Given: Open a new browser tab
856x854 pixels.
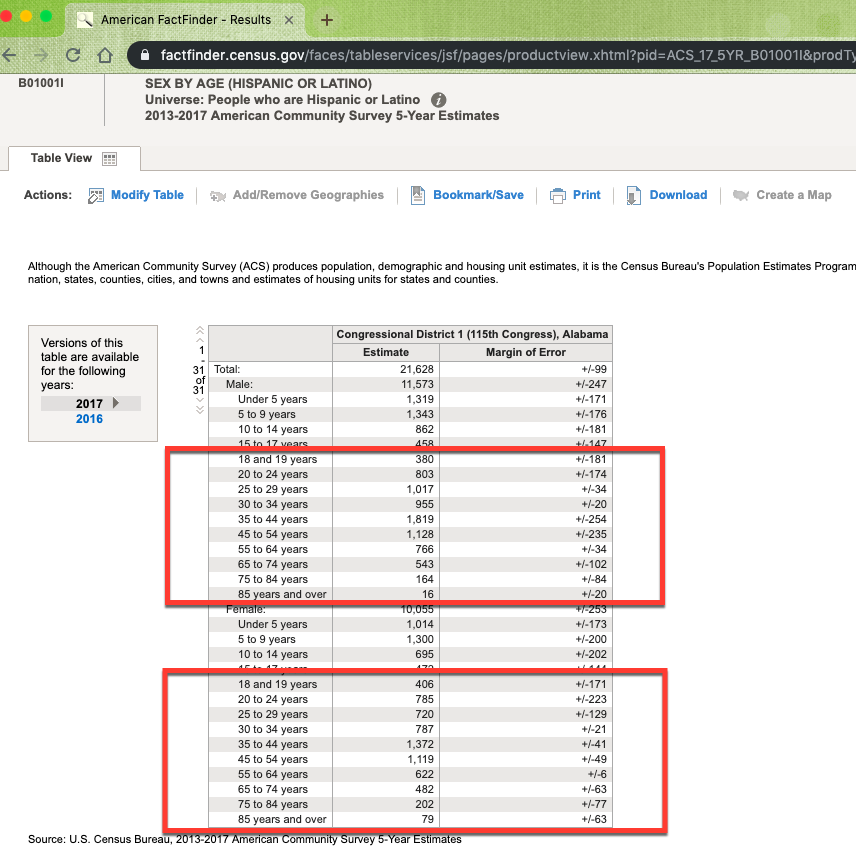Looking at the screenshot, I should click(327, 20).
